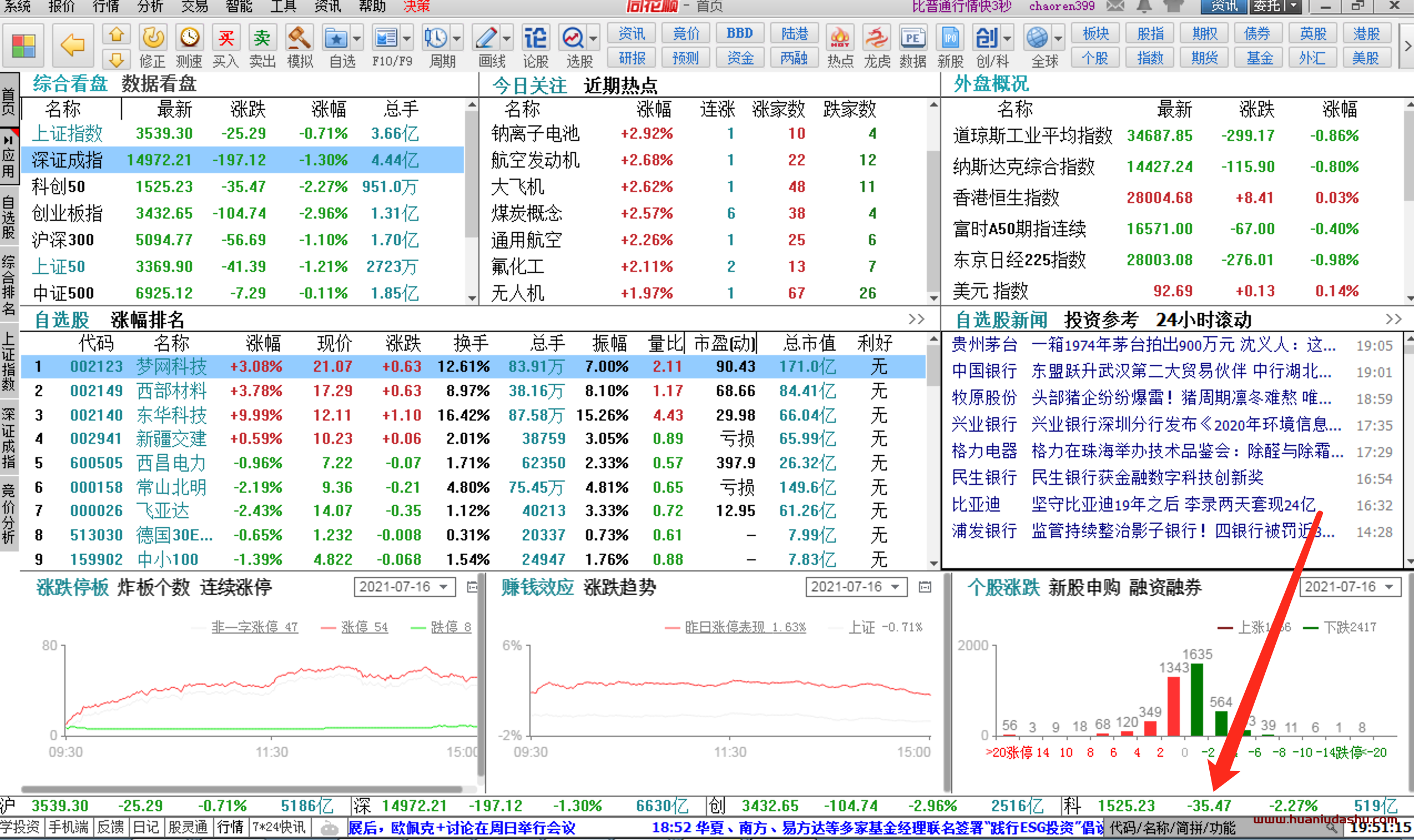Select 梦网科技 row in watchlist
1414x840 pixels.
(473, 366)
